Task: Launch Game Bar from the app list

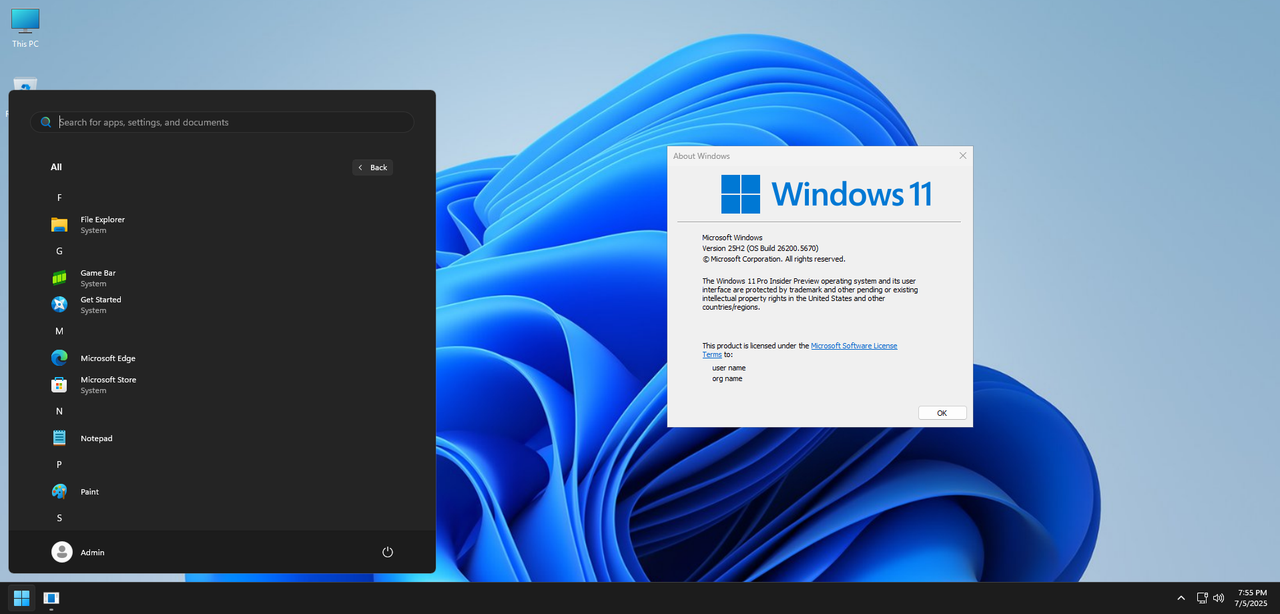Action: pyautogui.click(x=222, y=278)
